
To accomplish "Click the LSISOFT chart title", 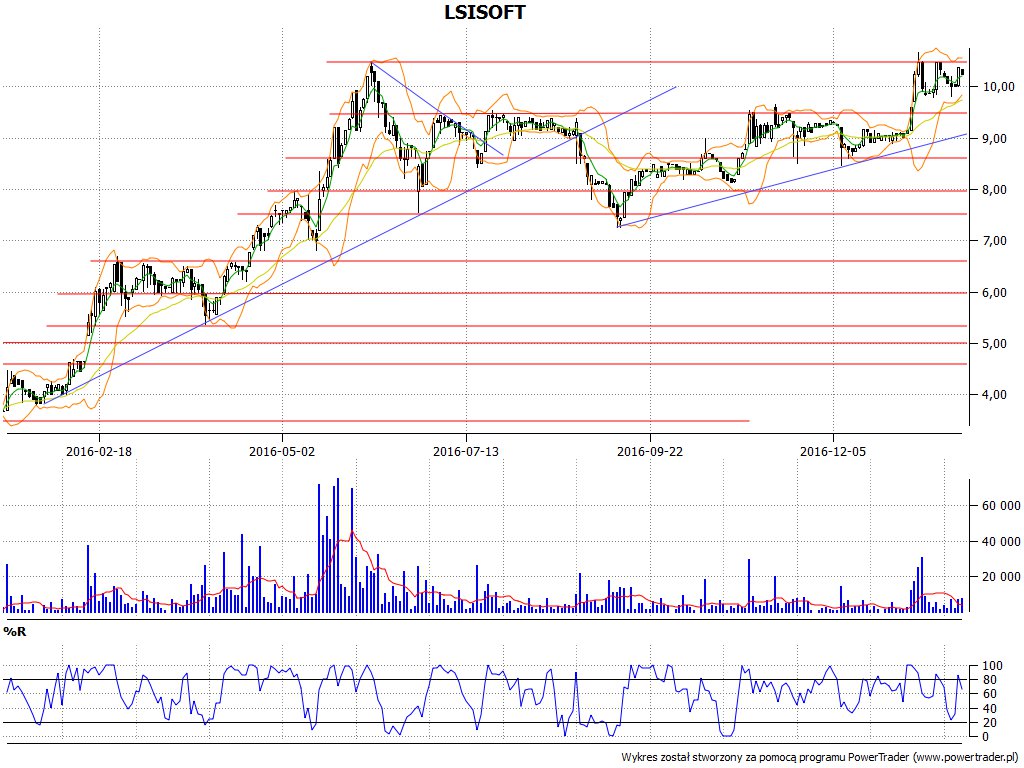I will tap(485, 12).
